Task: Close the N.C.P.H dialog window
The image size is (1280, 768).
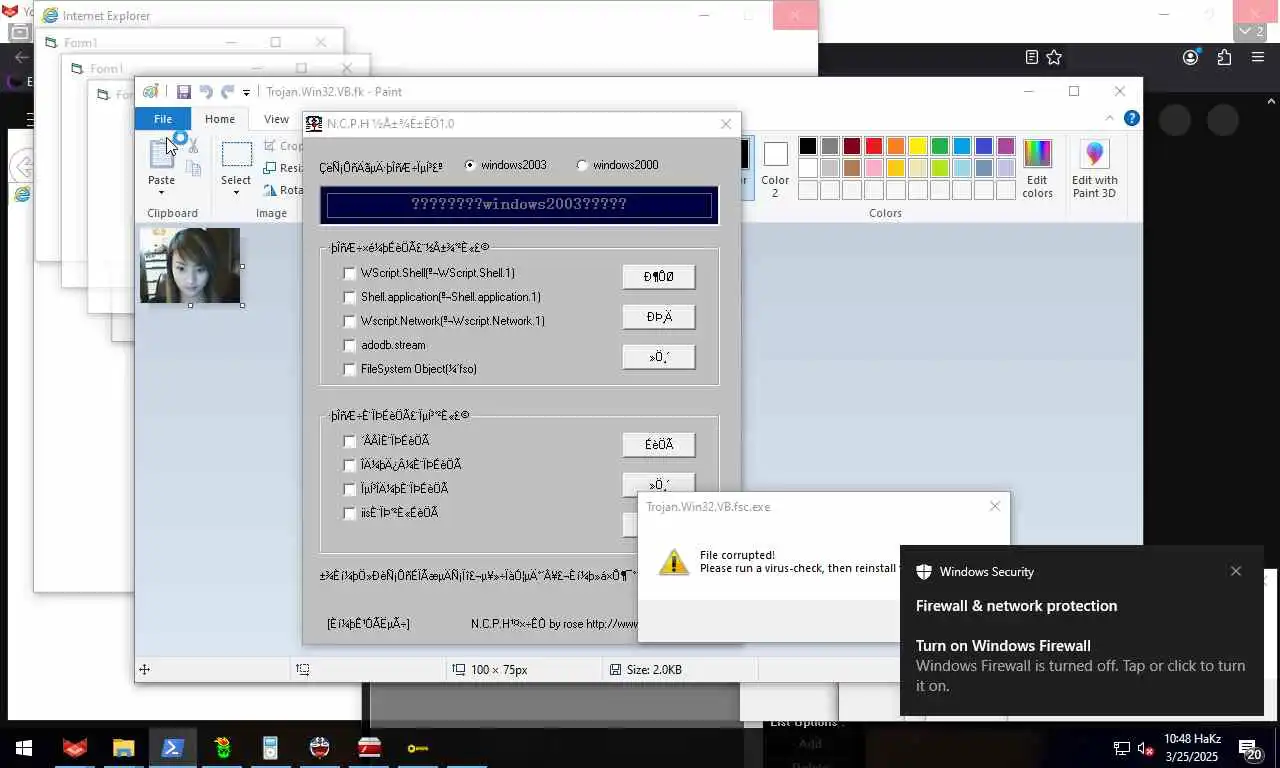Action: click(726, 124)
